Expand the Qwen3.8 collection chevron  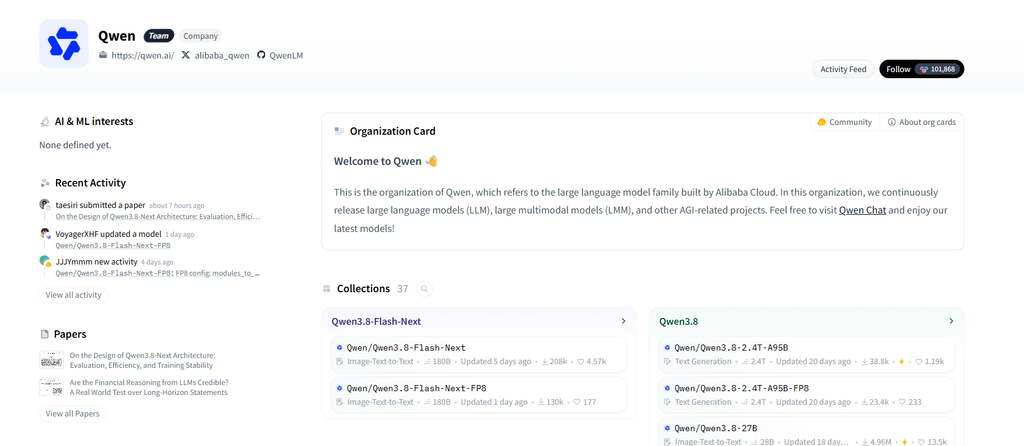951,321
